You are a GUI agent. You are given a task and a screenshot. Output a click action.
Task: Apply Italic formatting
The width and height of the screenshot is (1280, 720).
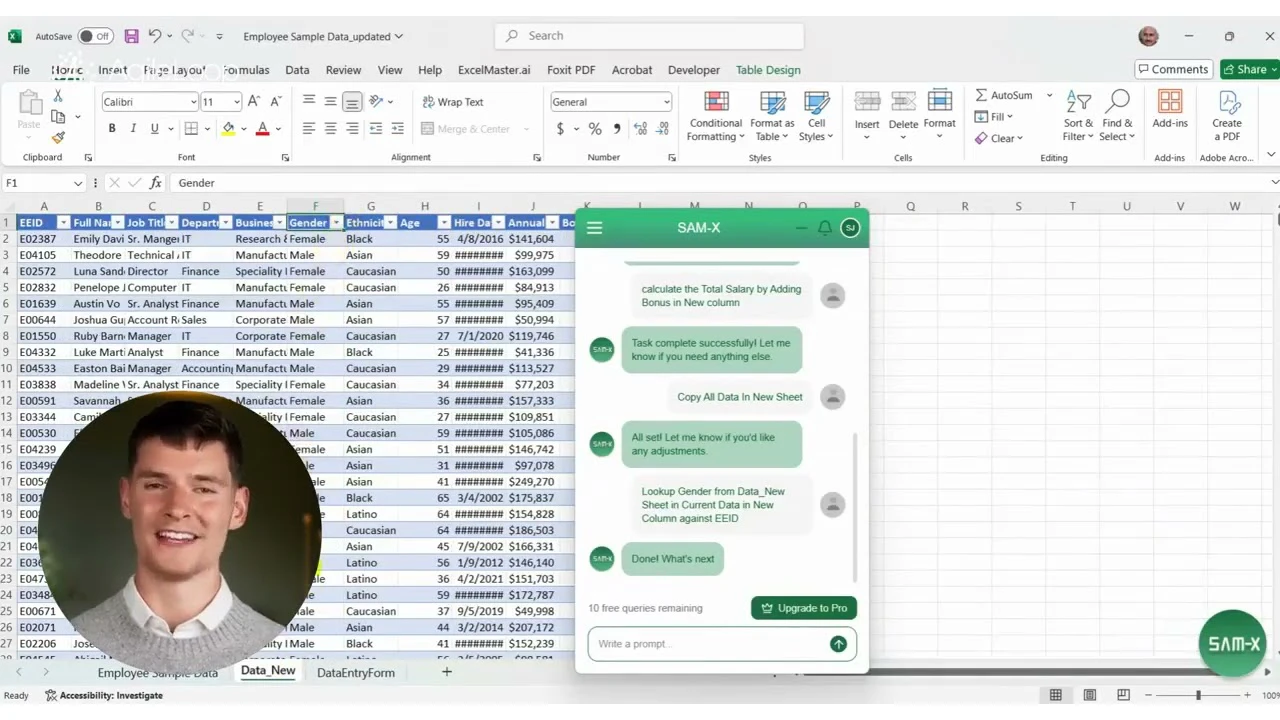133,129
